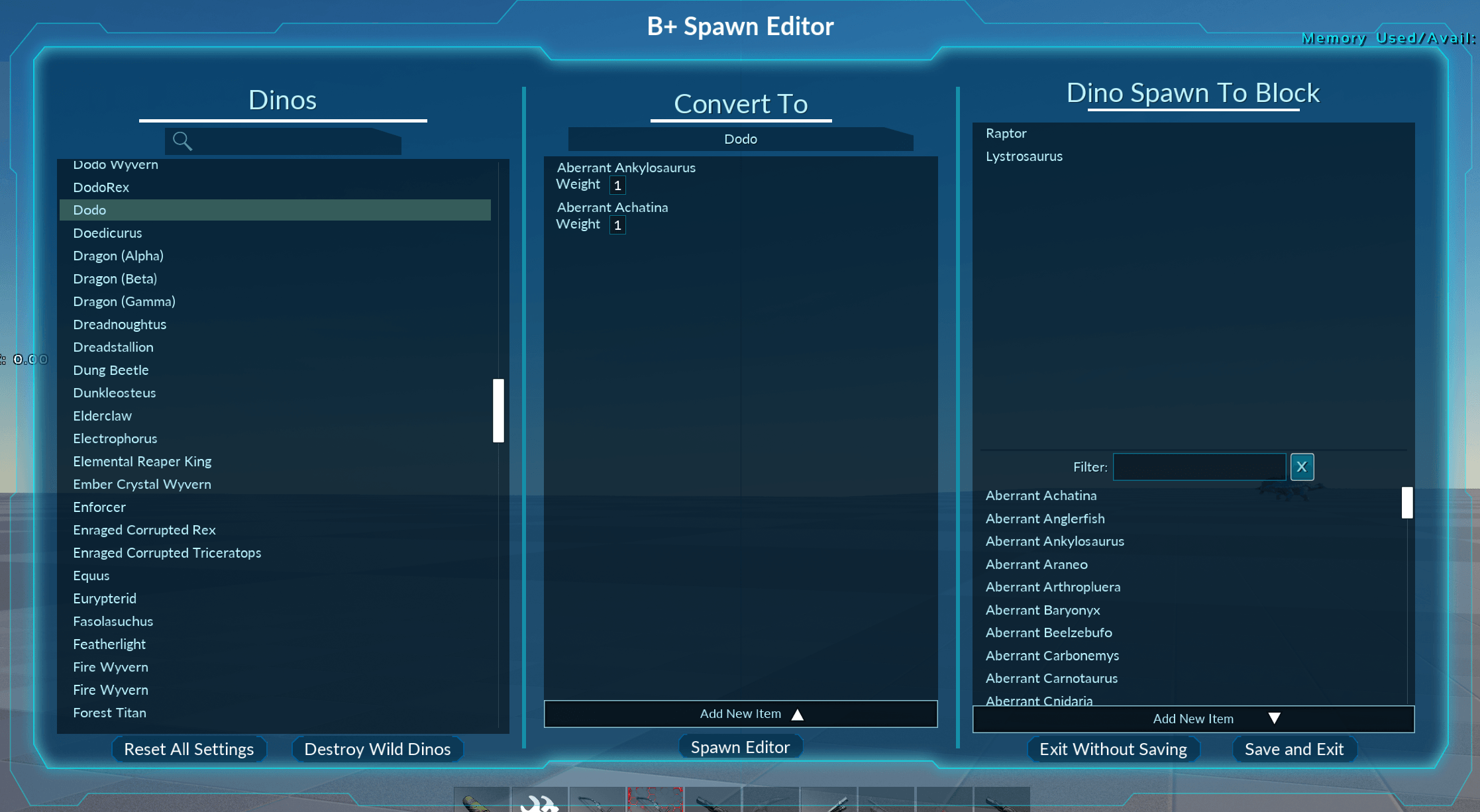Select Raptor in blocked spawns
Screen dimensions: 1480x812
coord(1006,133)
